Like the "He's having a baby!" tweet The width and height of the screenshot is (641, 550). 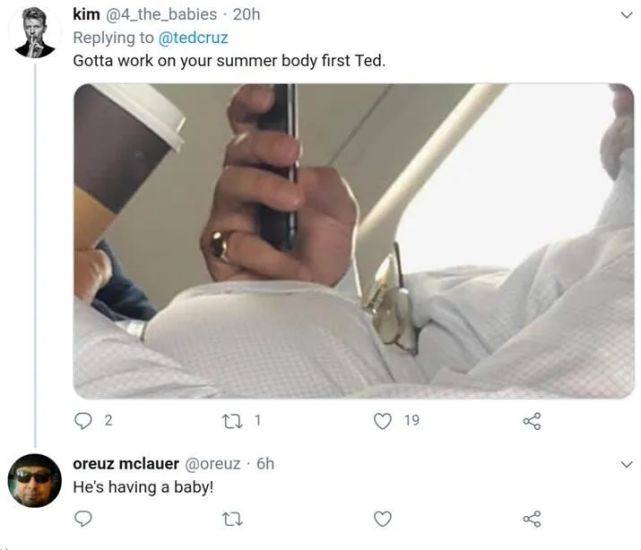381,518
